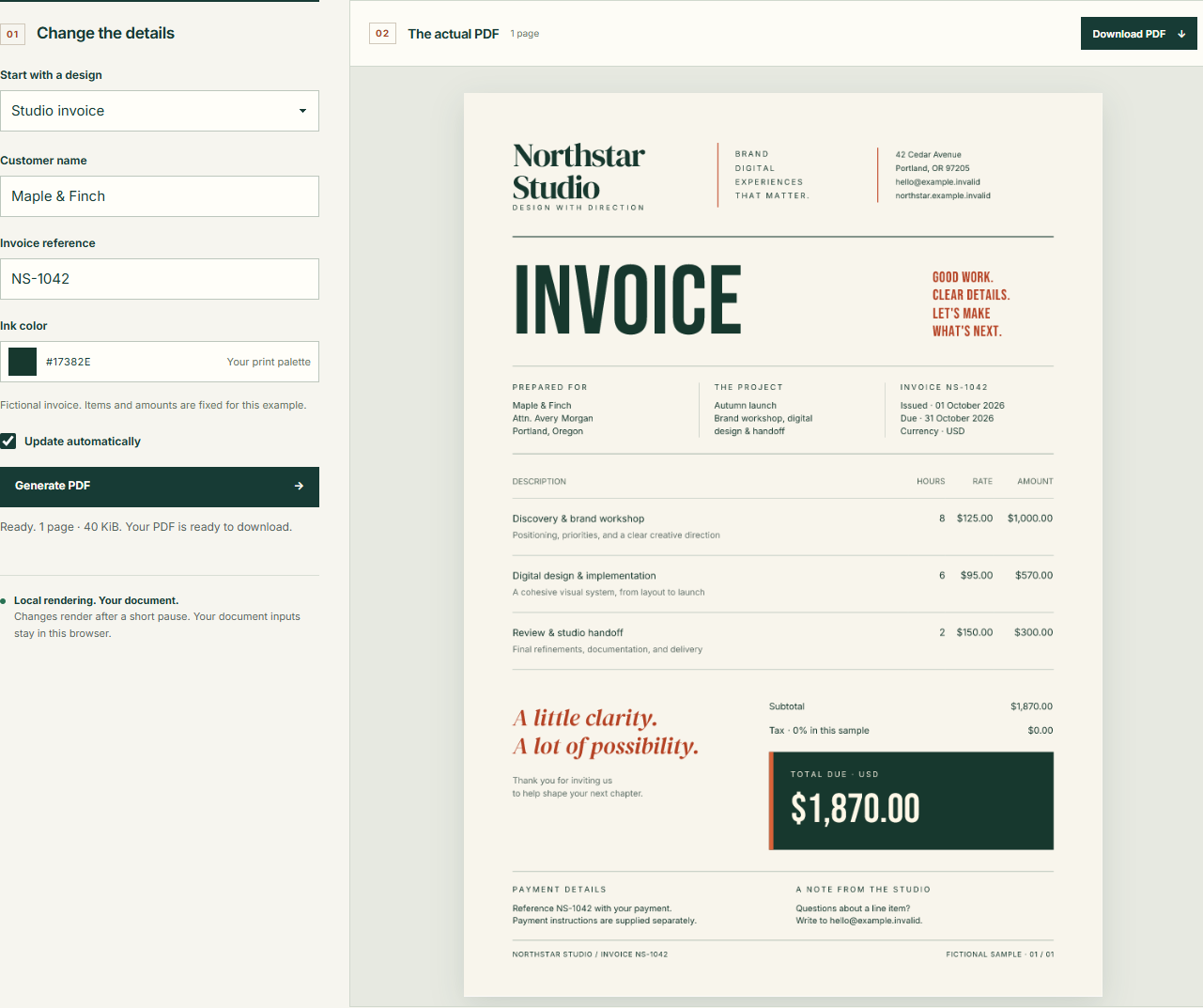Screen dimensions: 1203x1008
Task: Click the Write to hello@example.invalid line
Action: click(859, 921)
